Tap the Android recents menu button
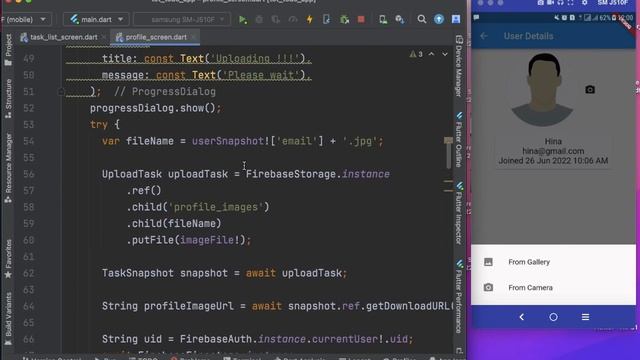 click(585, 317)
